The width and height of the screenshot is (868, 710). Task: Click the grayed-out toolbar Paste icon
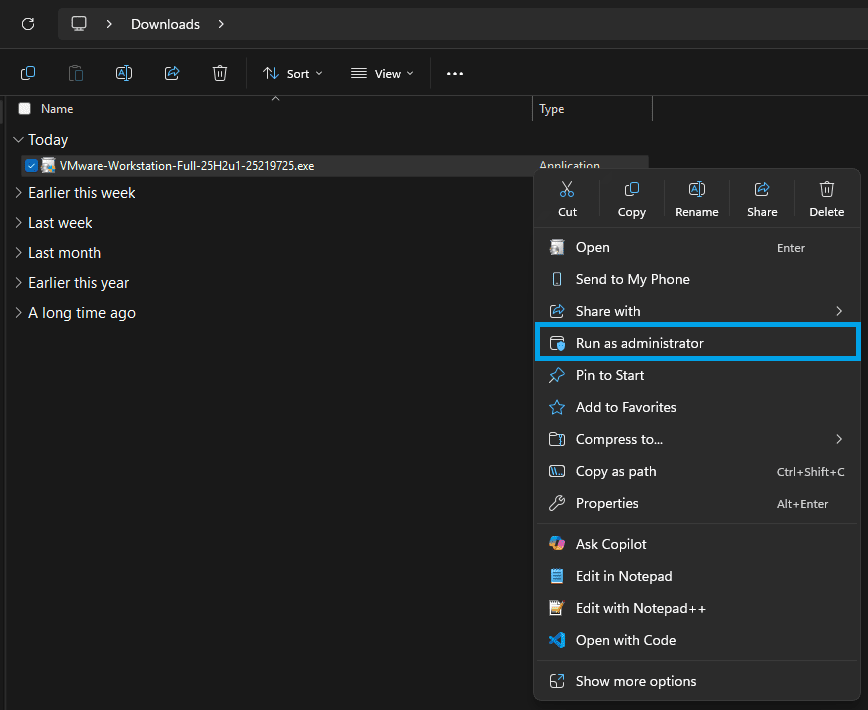[x=76, y=73]
